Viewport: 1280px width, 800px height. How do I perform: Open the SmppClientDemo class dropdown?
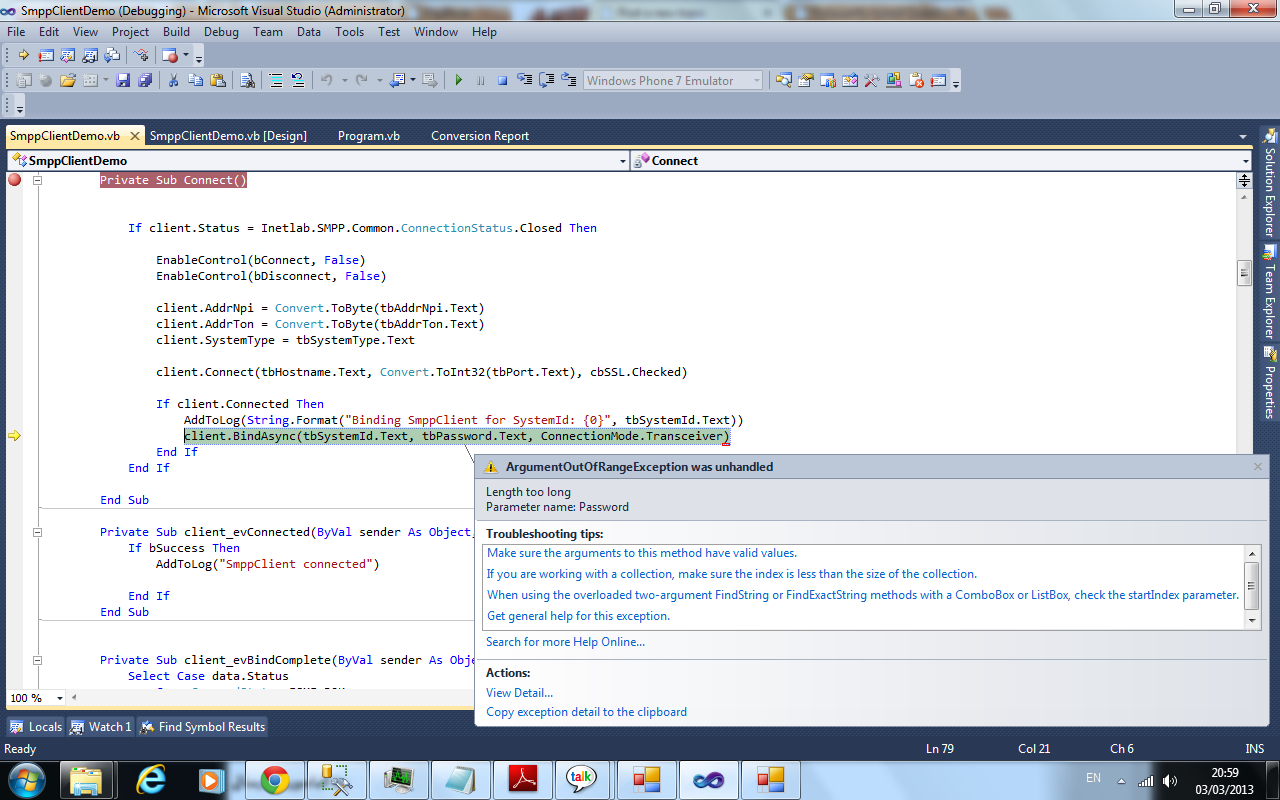click(621, 161)
